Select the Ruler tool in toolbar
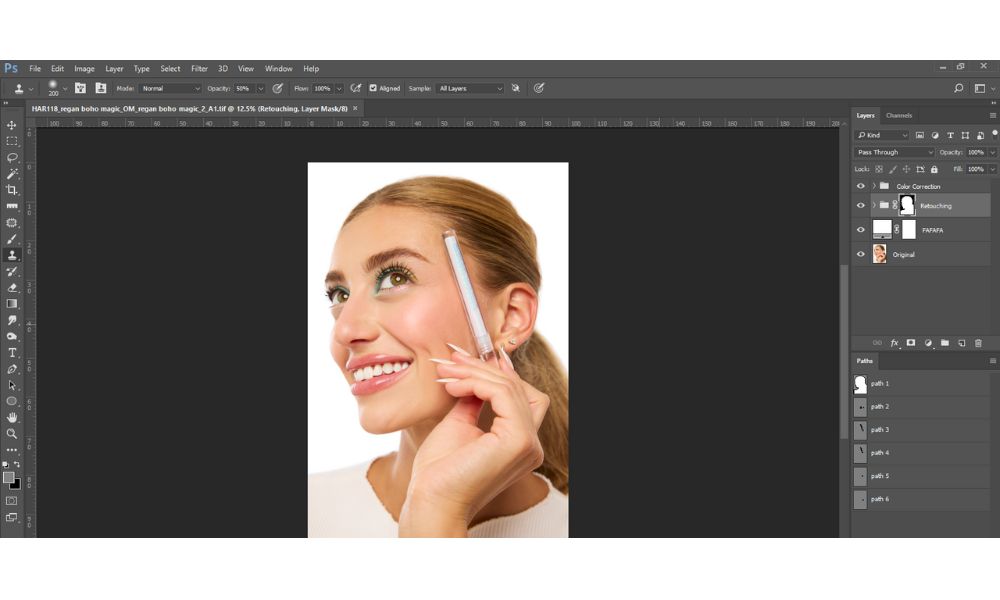Viewport: 1000px width, 600px height. click(x=11, y=207)
